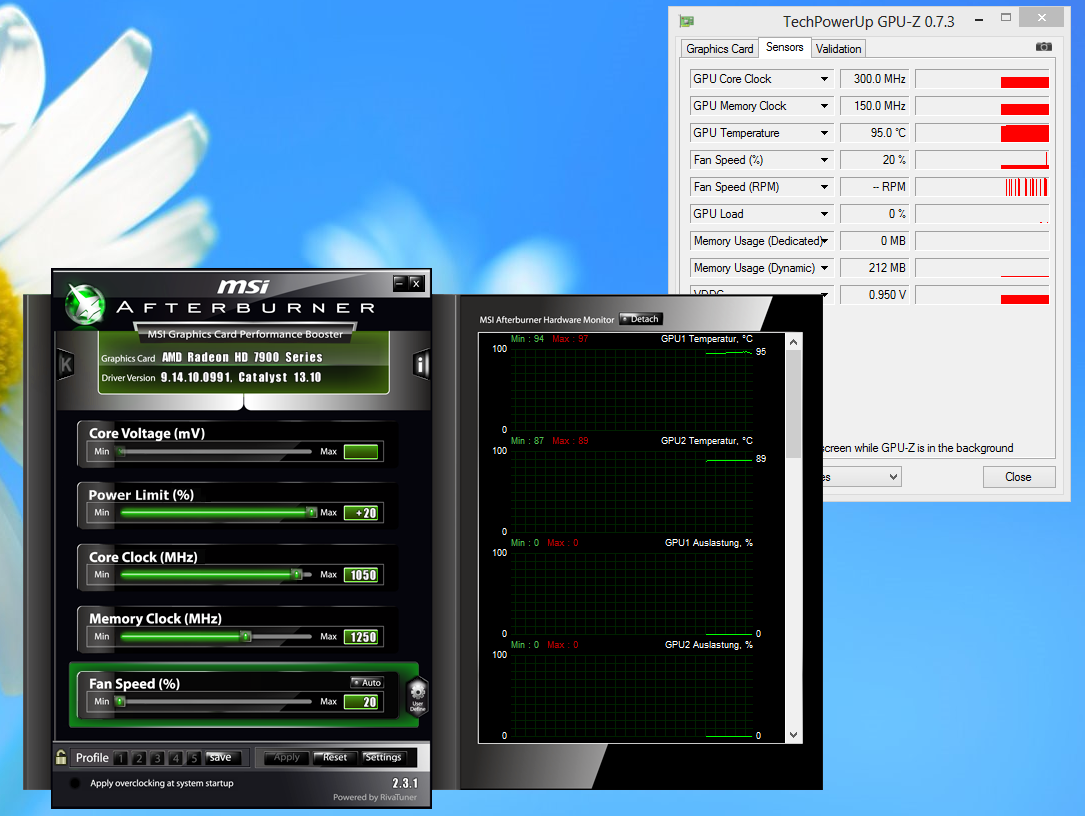Open User Define fan settings gear
Image resolution: width=1085 pixels, height=816 pixels.
point(417,696)
